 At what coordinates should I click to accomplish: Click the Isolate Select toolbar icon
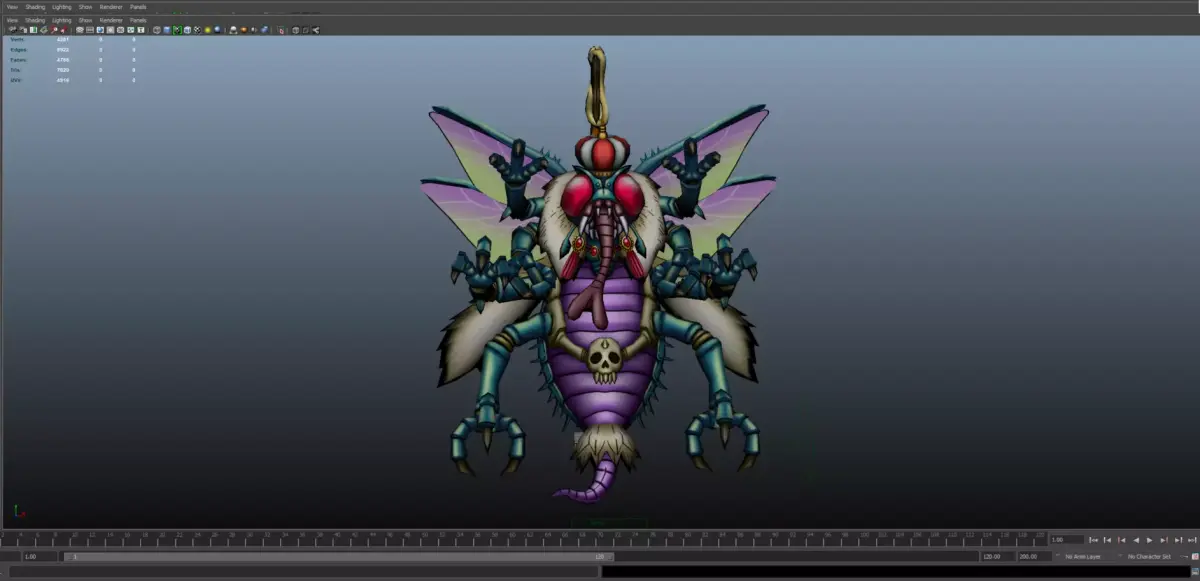281,30
